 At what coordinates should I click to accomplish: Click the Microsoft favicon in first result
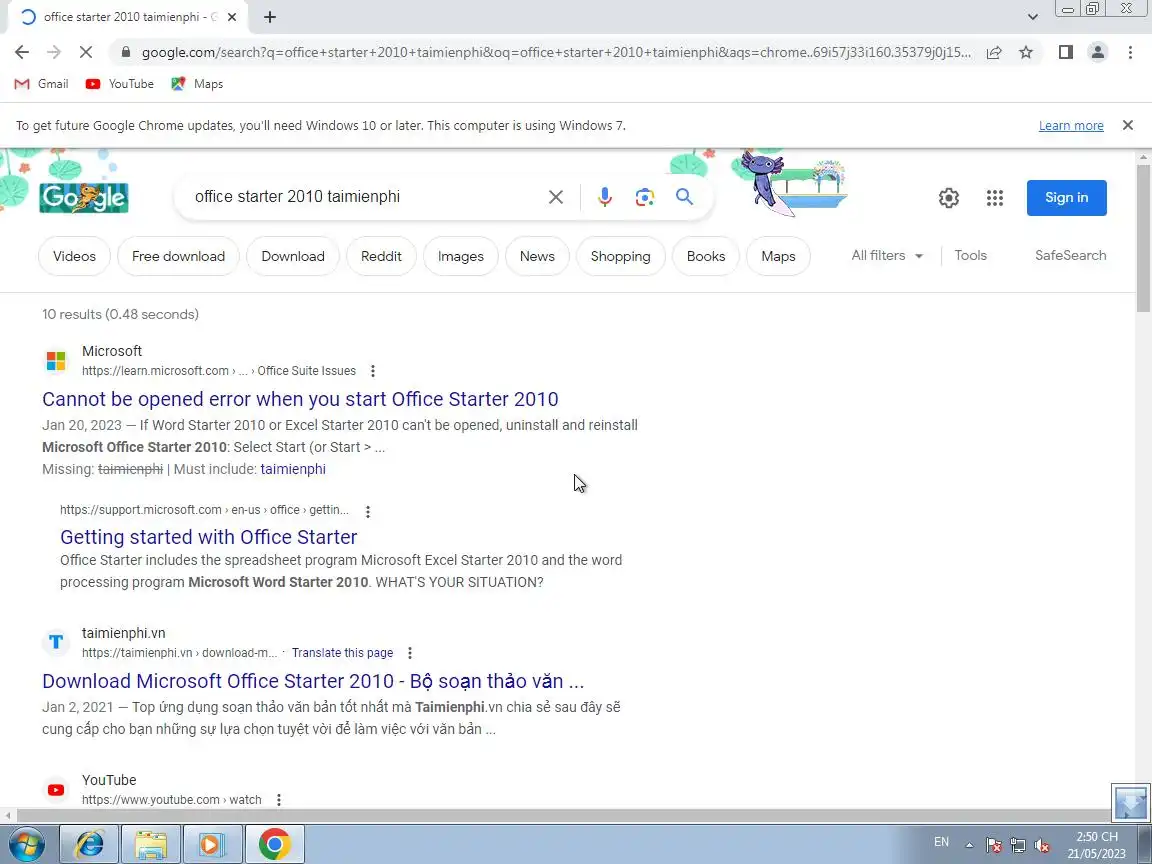point(56,361)
